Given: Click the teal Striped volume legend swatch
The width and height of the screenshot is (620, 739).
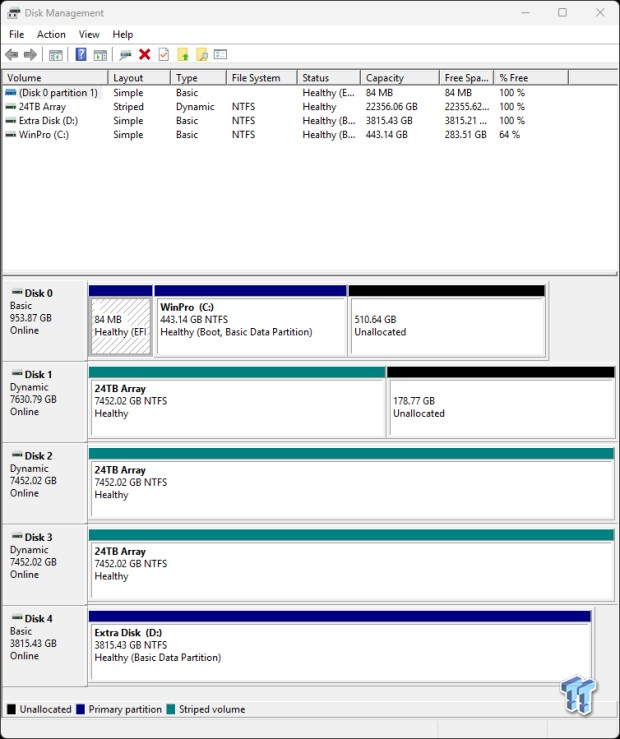Looking at the screenshot, I should [171, 709].
